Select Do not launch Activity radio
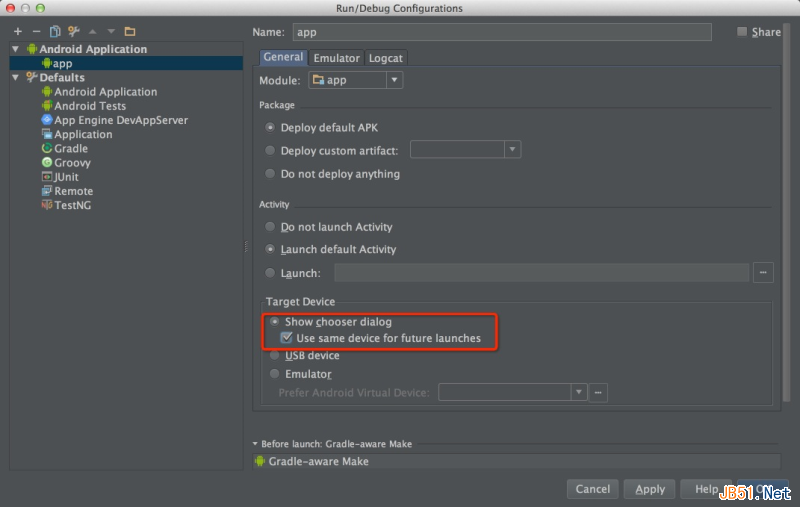The width and height of the screenshot is (800, 507). (270, 226)
